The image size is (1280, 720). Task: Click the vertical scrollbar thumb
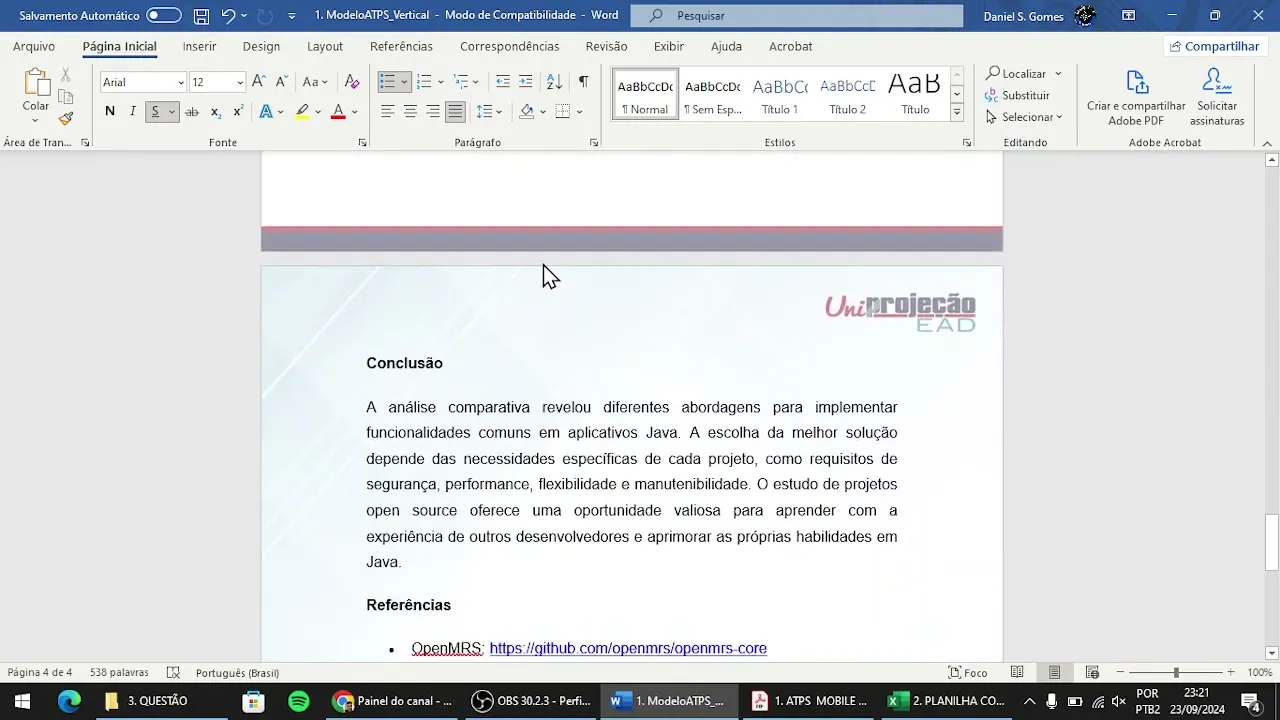click(x=1271, y=540)
